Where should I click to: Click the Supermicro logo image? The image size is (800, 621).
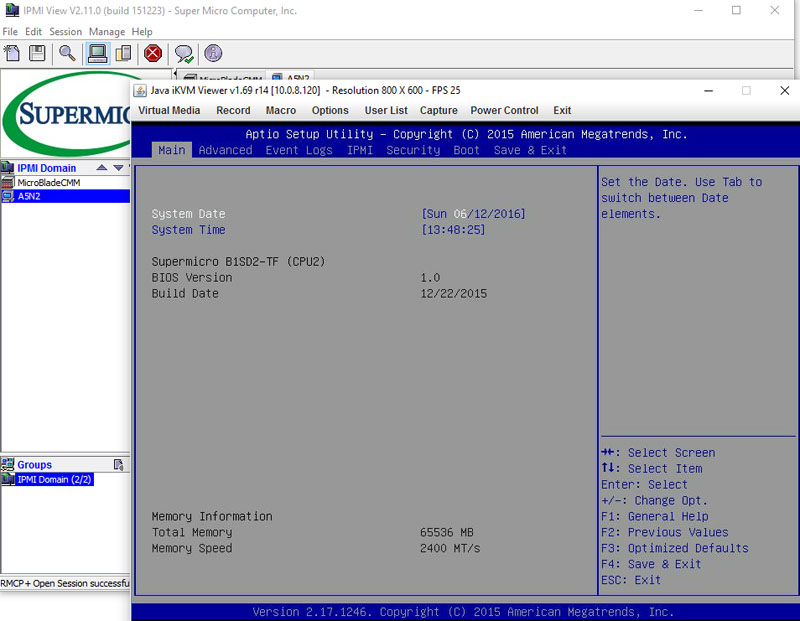66,113
